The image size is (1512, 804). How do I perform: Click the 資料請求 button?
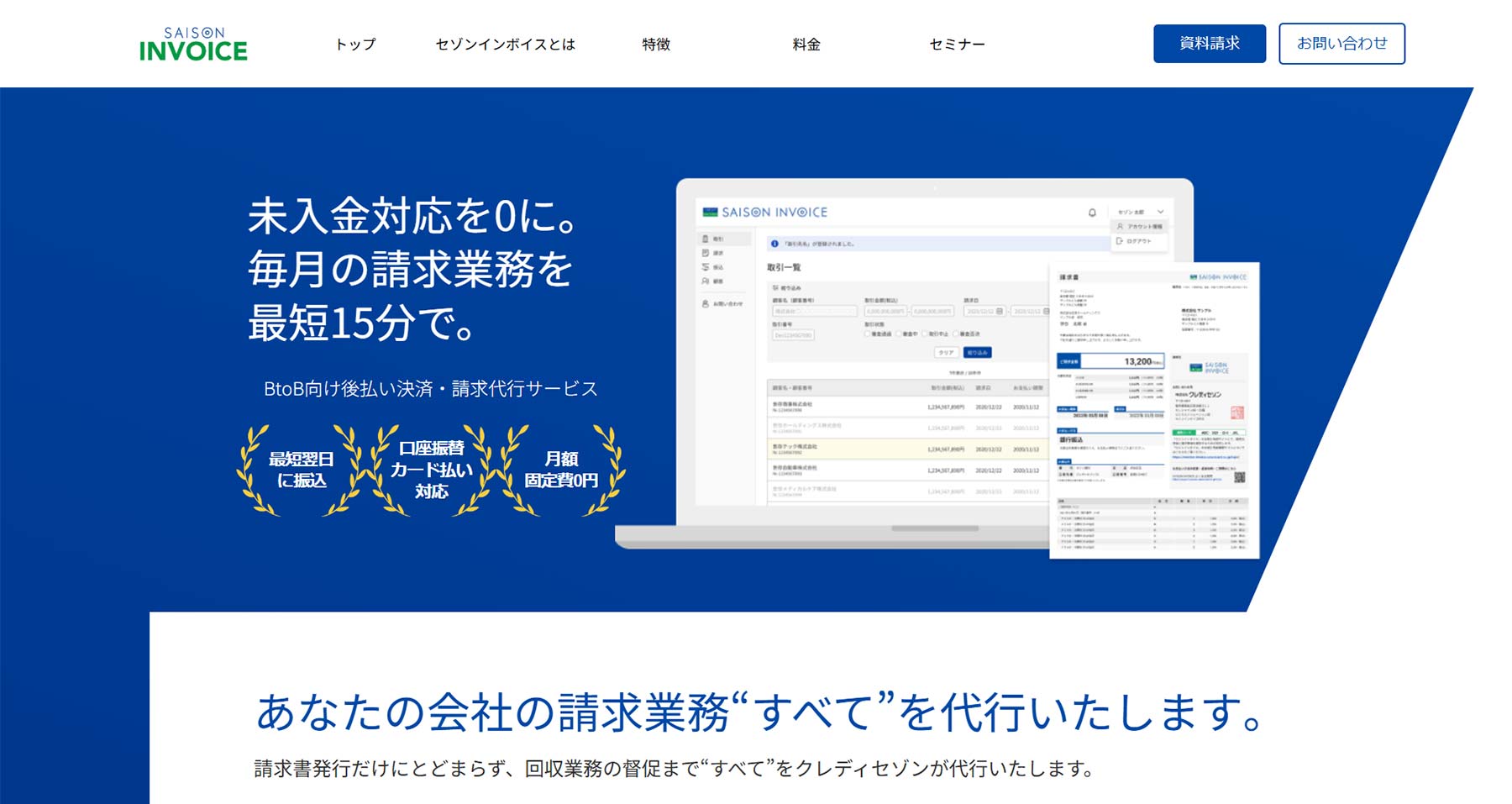click(x=1210, y=44)
